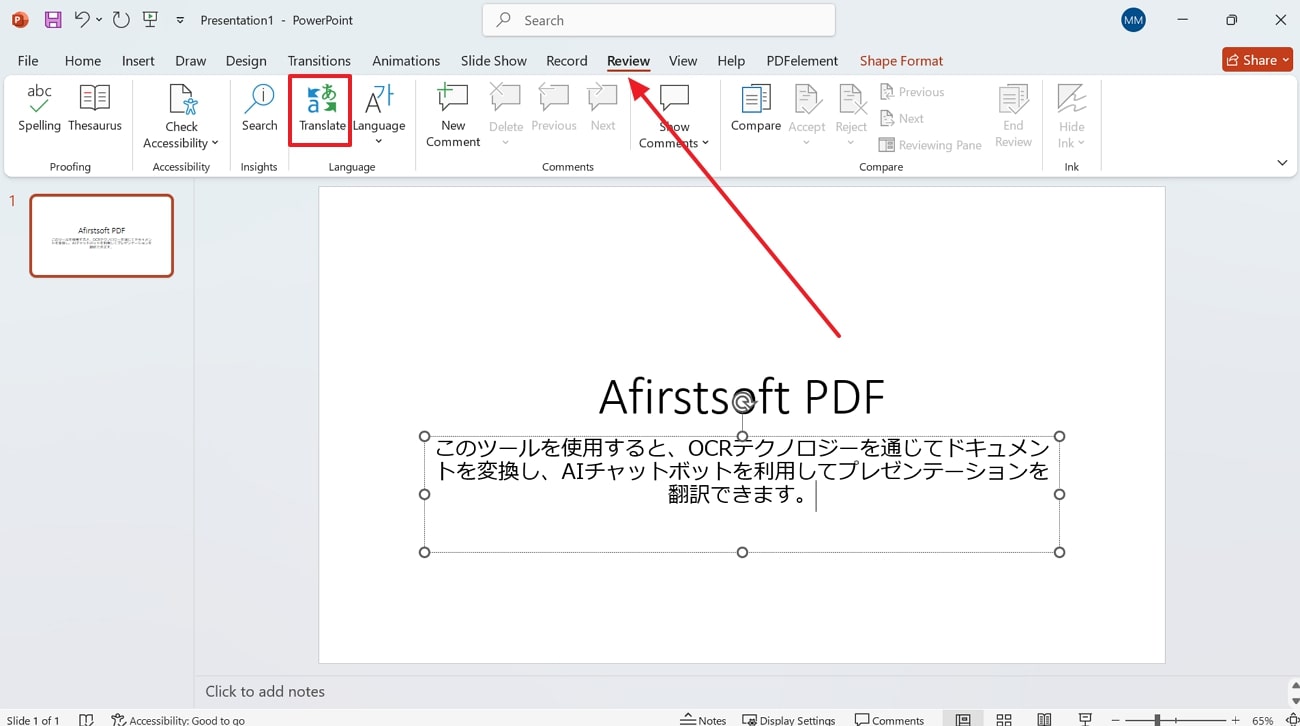
Task: Click the Translate tool
Action: tap(322, 109)
